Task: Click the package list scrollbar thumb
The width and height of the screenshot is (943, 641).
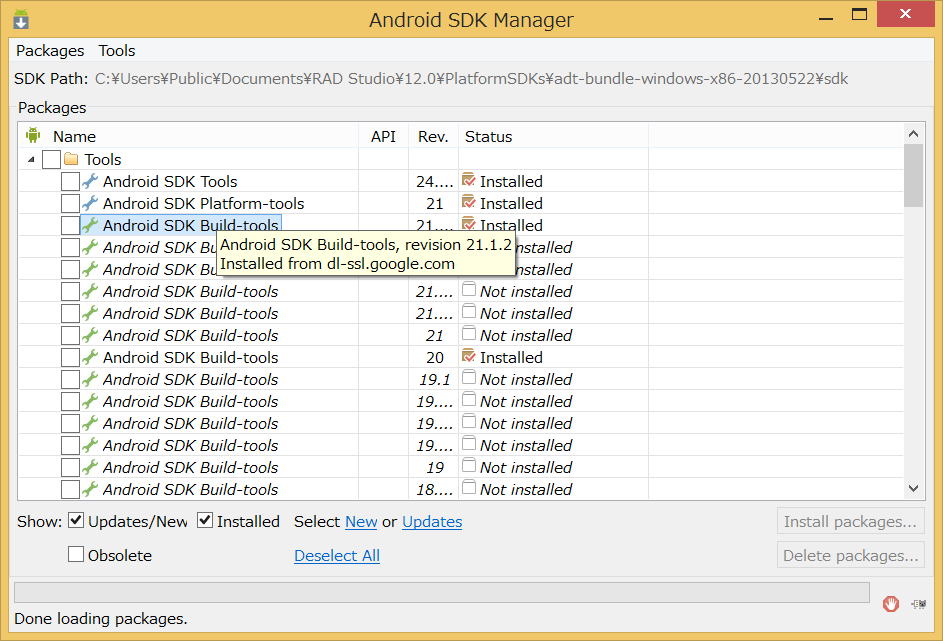Action: point(913,176)
